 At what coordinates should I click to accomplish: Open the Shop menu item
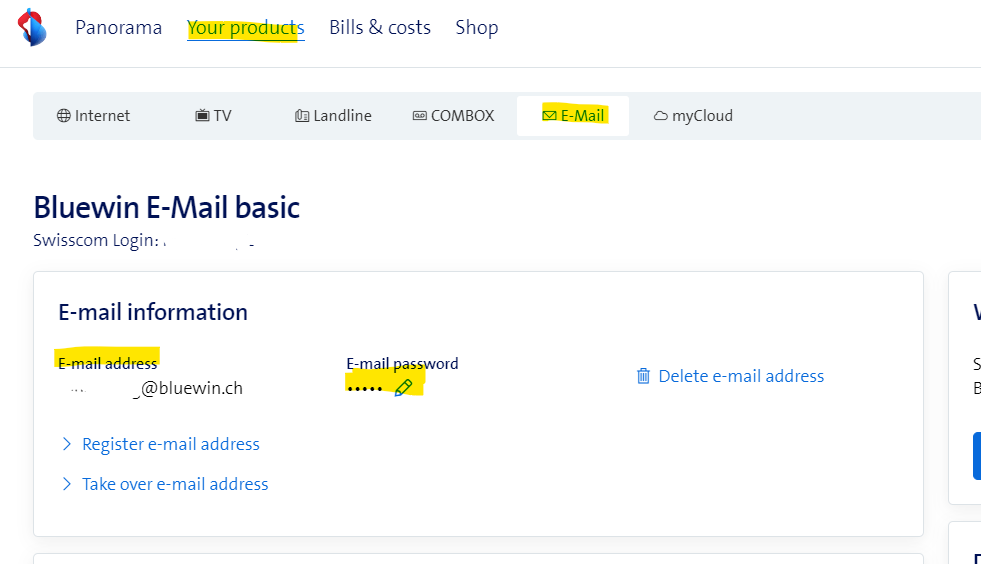(x=476, y=27)
